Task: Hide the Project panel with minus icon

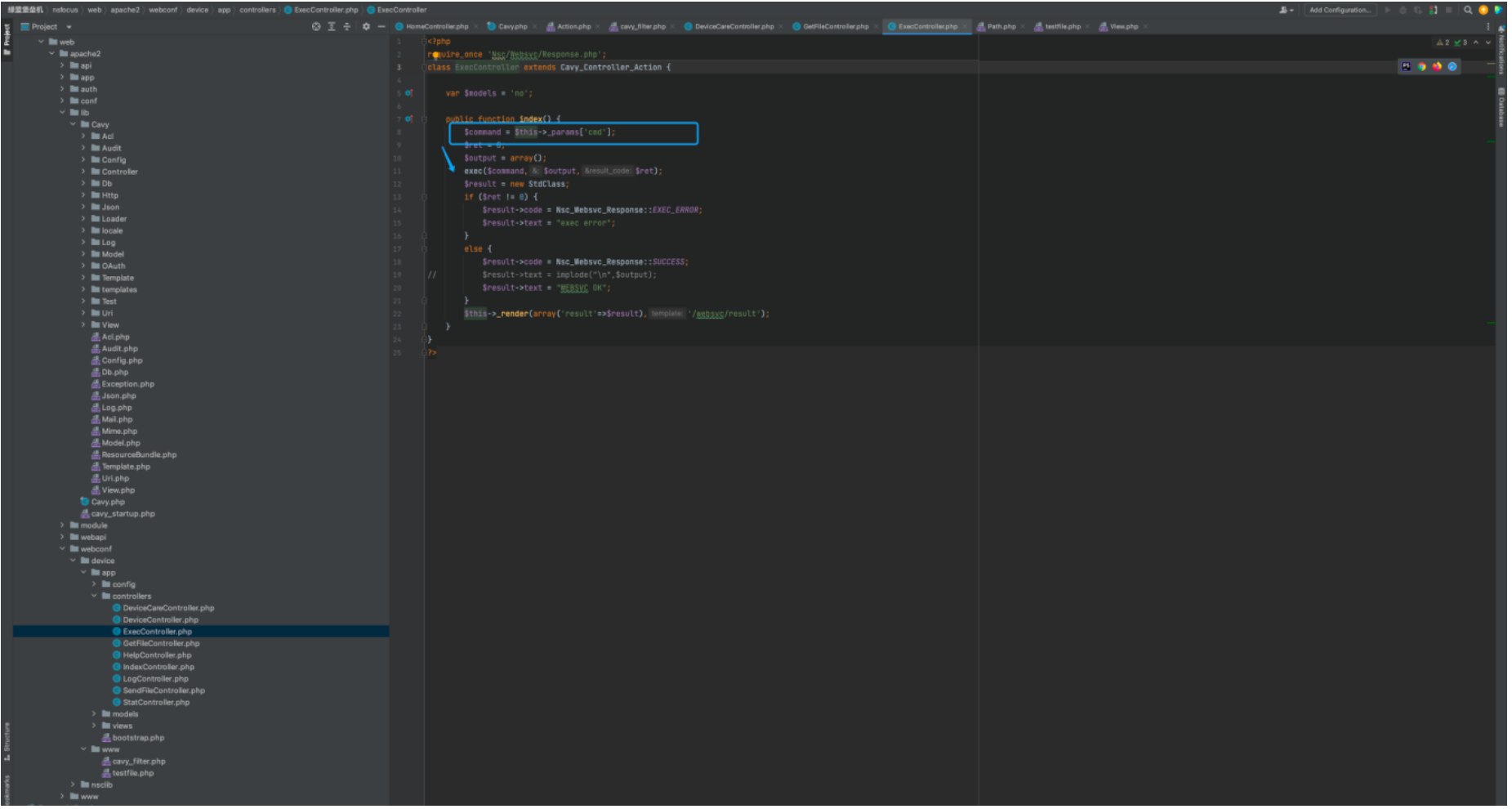Action: [381, 27]
